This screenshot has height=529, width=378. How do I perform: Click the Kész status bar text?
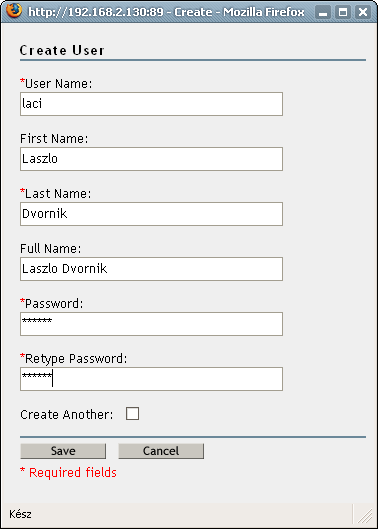click(x=20, y=514)
